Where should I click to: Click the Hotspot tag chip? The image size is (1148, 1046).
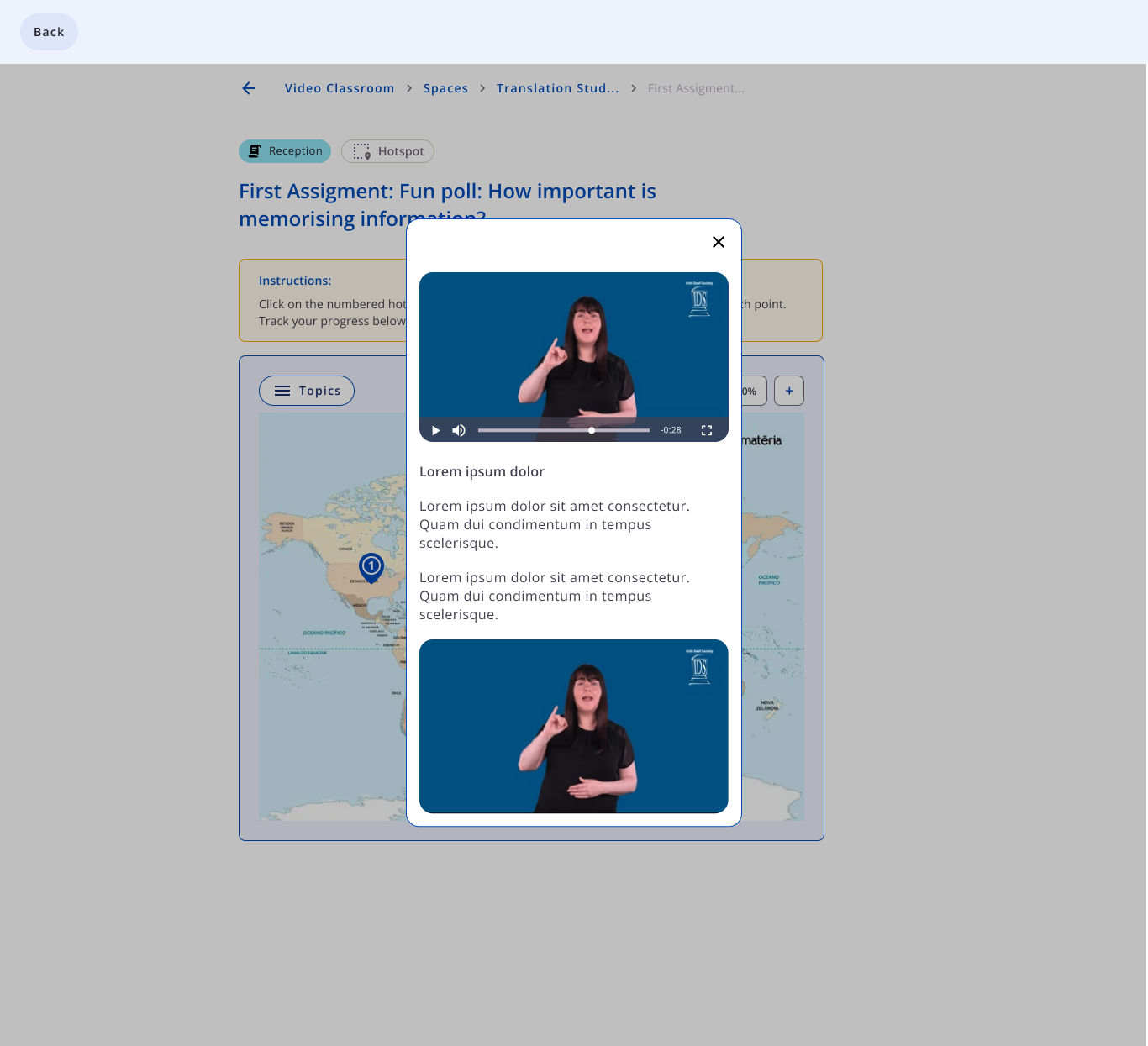(387, 151)
